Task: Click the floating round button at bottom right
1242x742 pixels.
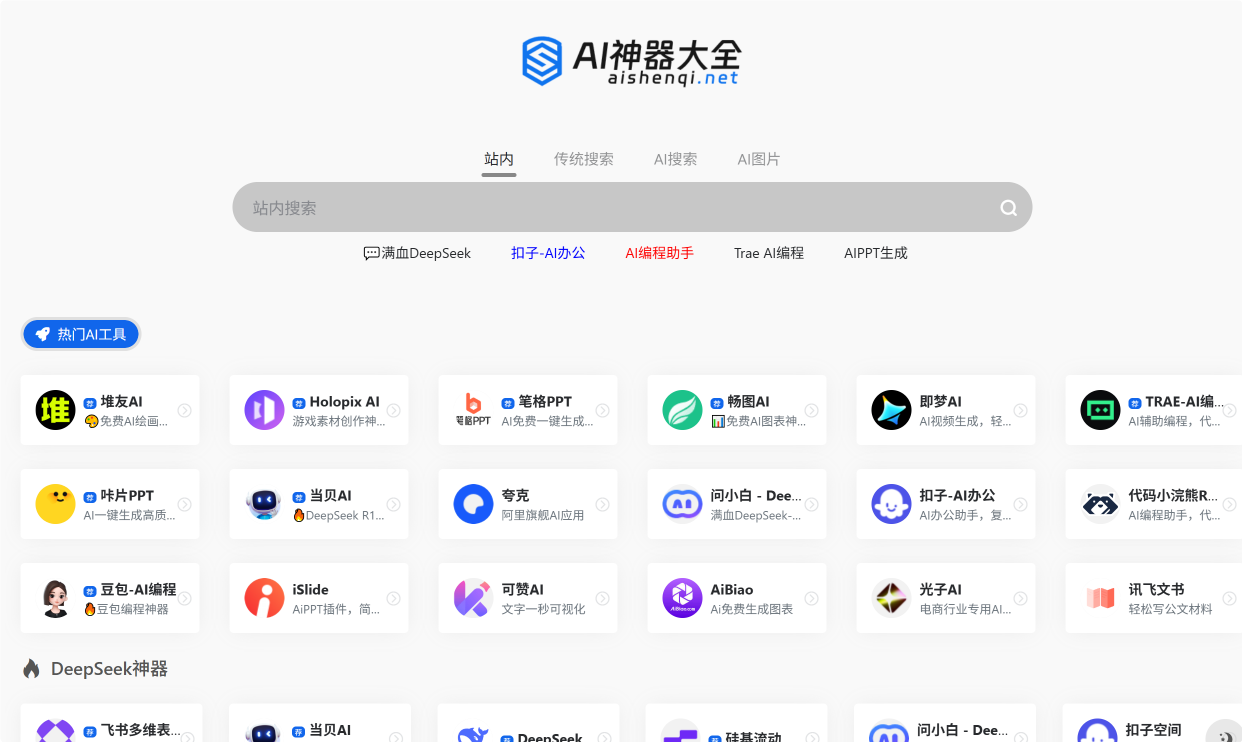Action: pos(1225,734)
